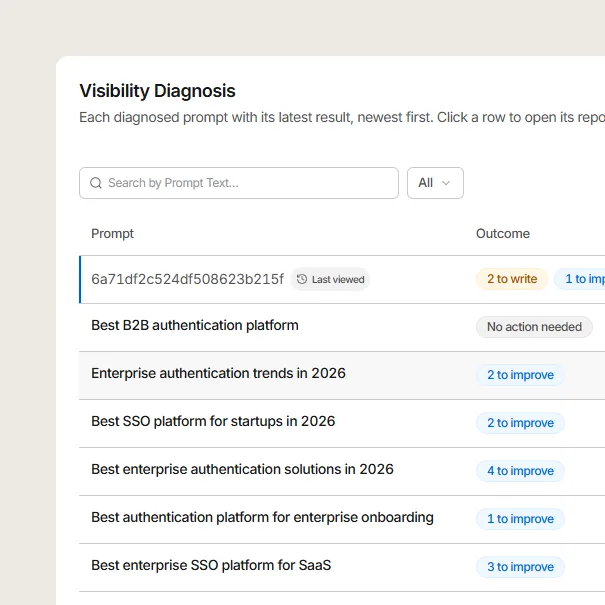Click the 3 to improve badge
605x605 pixels.
coord(520,567)
